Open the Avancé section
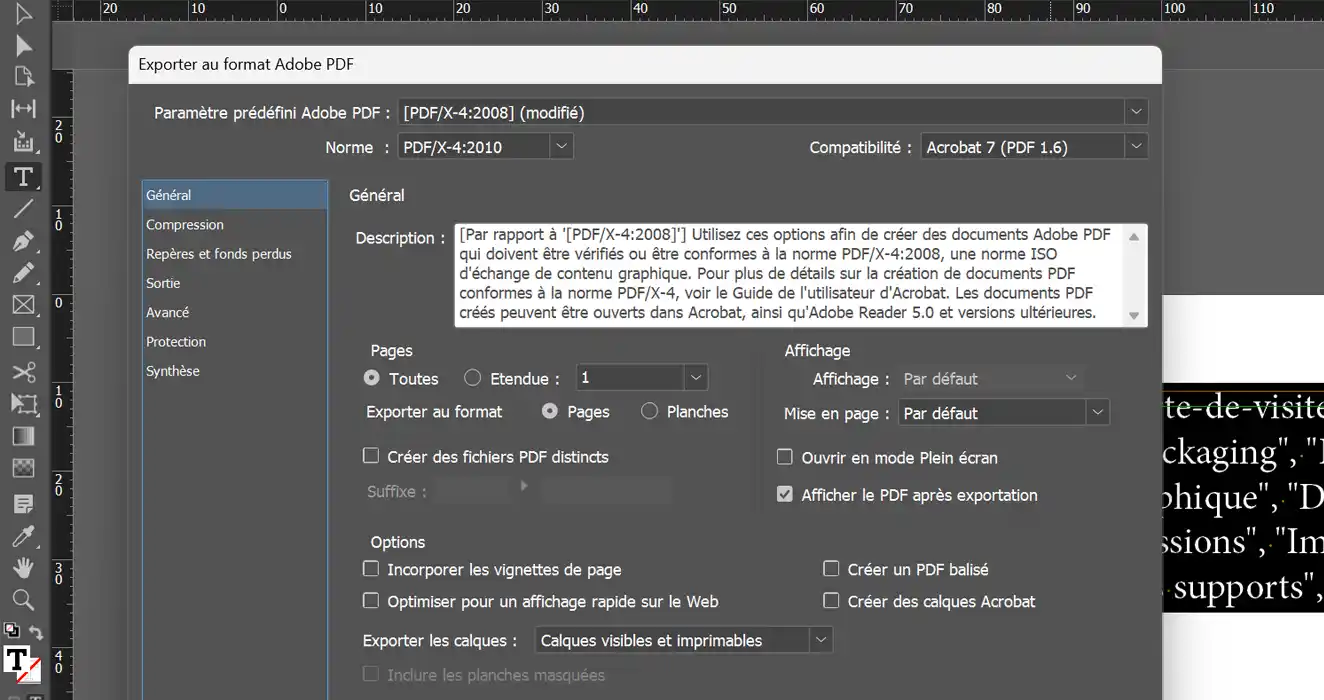Screen dimensions: 1324x700 coord(235,312)
